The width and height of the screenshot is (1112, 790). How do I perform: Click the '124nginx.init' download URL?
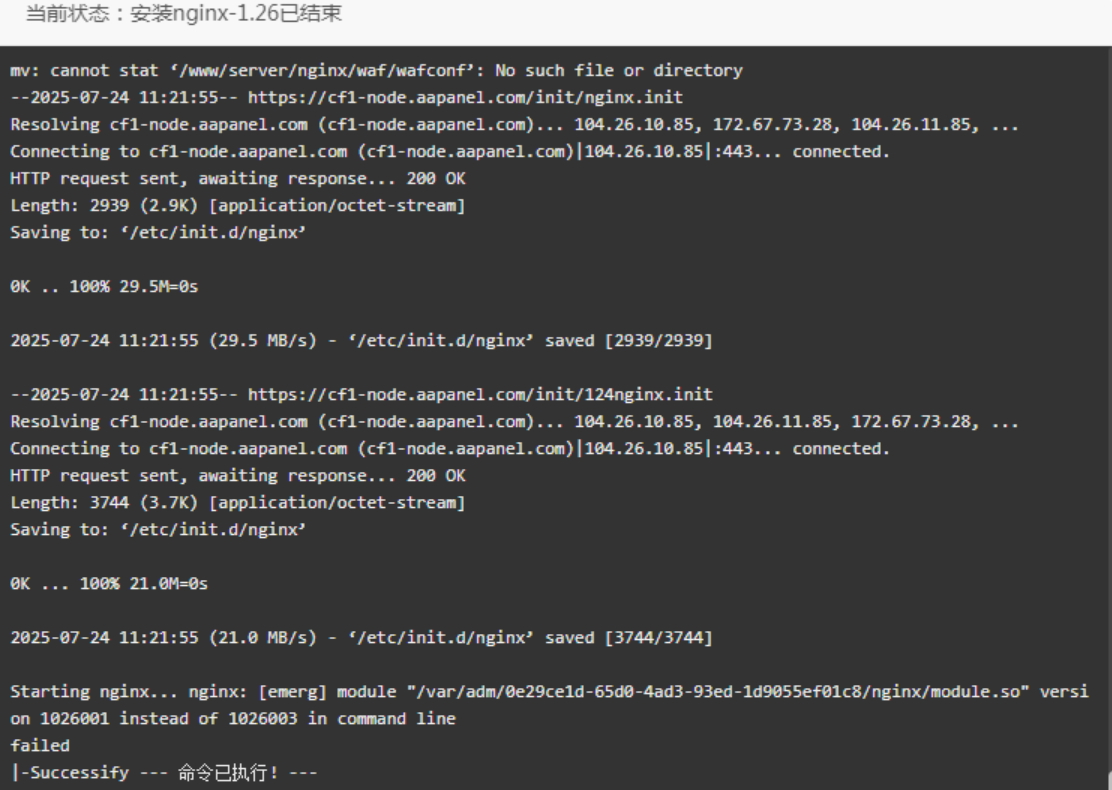pyautogui.click(x=480, y=394)
